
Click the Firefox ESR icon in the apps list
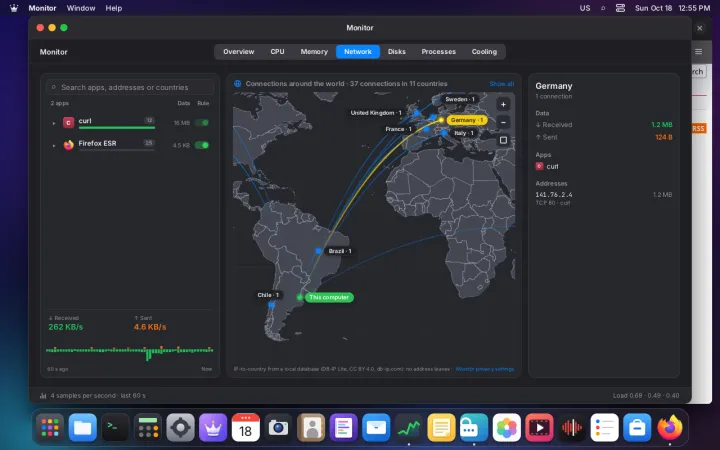click(68, 145)
